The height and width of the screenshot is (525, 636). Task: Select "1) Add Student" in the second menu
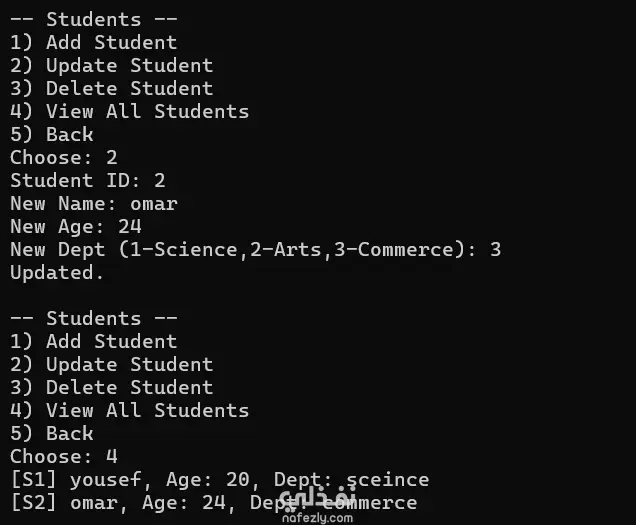click(93, 341)
